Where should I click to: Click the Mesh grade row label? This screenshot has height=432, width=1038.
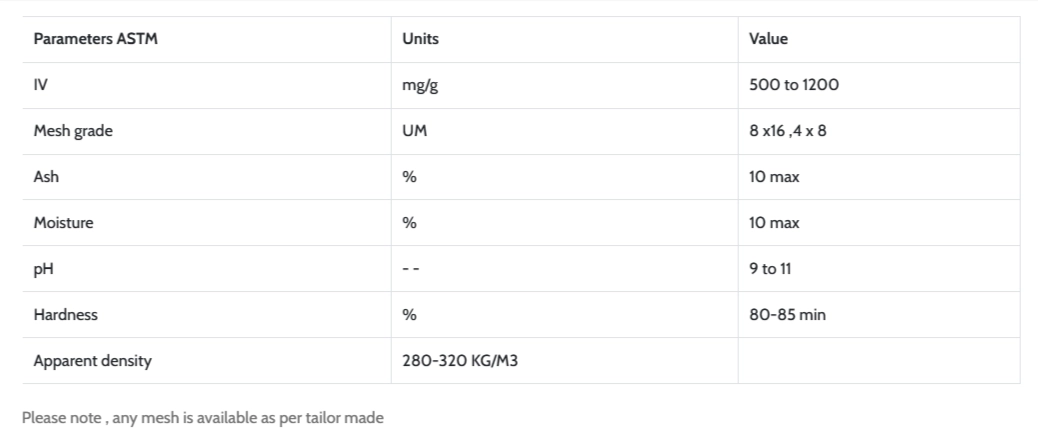pyautogui.click(x=73, y=131)
